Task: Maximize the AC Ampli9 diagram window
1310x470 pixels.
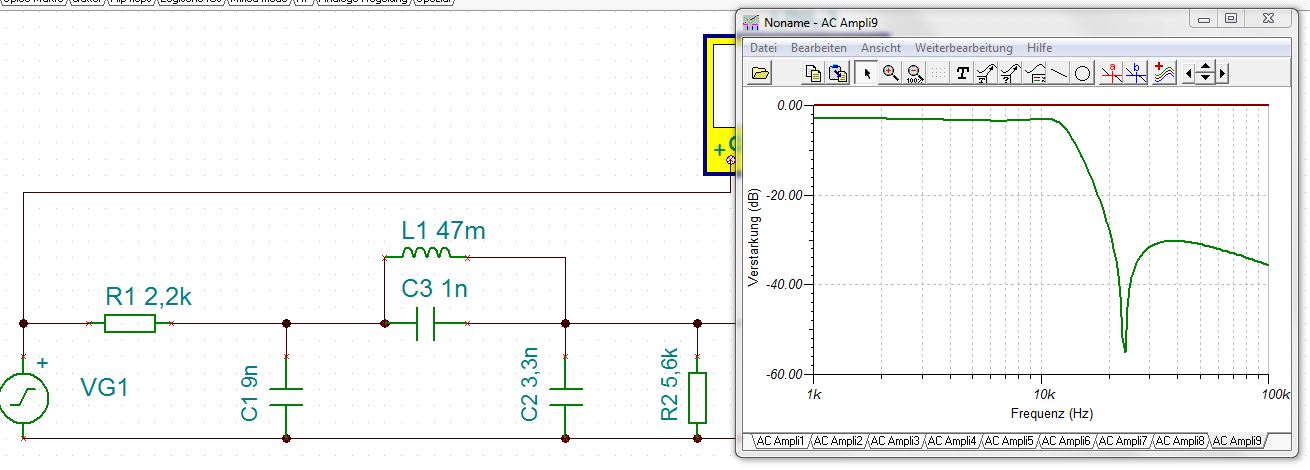Action: point(1231,18)
